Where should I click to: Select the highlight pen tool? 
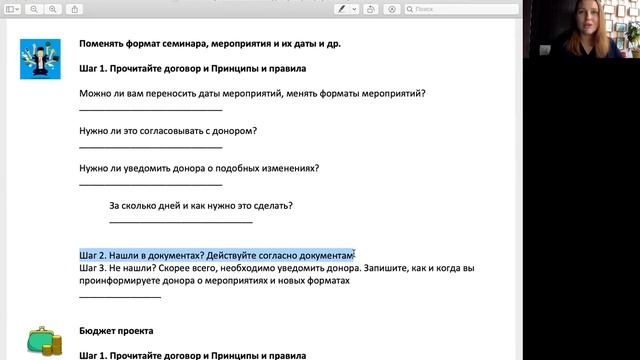tap(342, 9)
